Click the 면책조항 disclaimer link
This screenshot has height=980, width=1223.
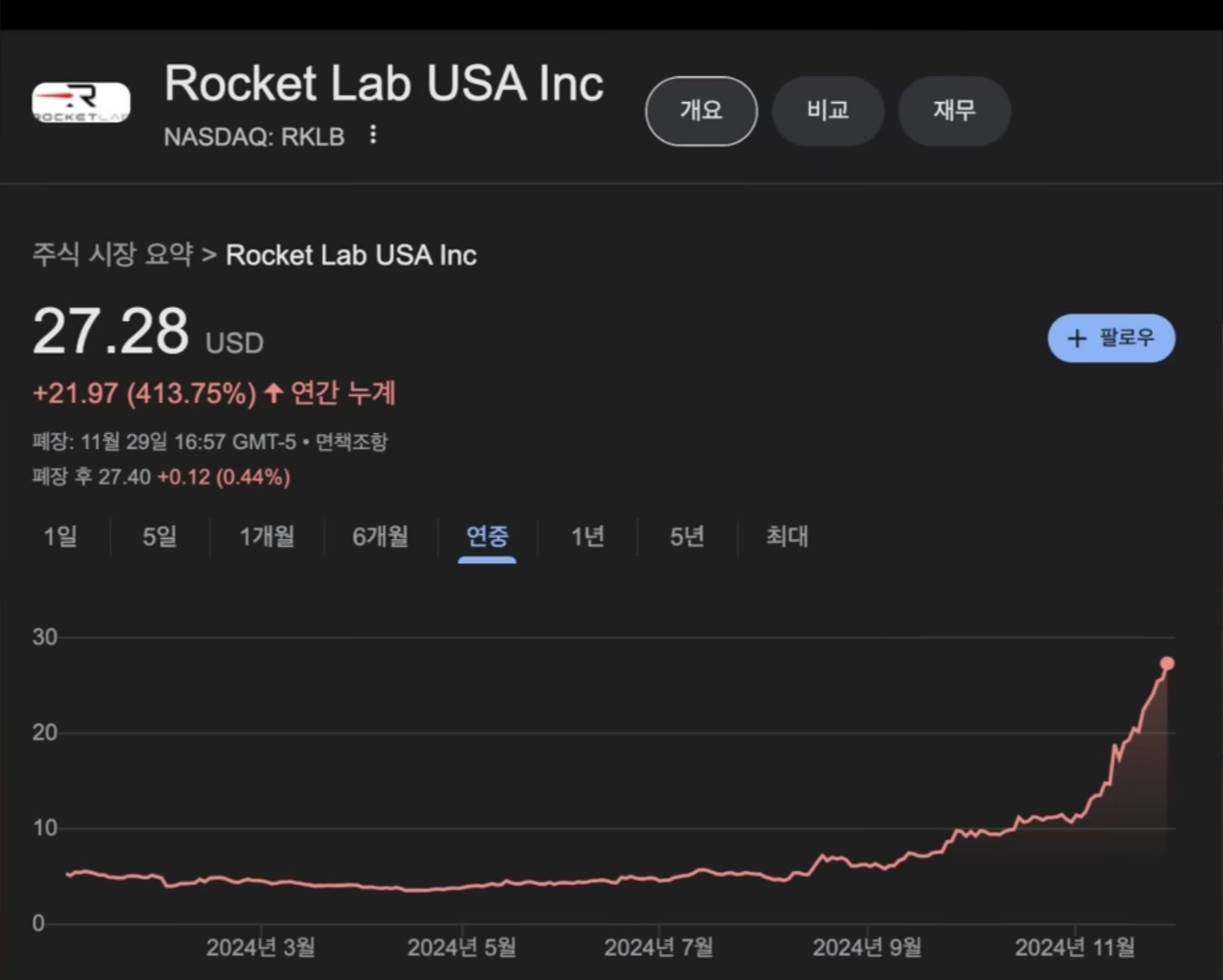pos(352,442)
